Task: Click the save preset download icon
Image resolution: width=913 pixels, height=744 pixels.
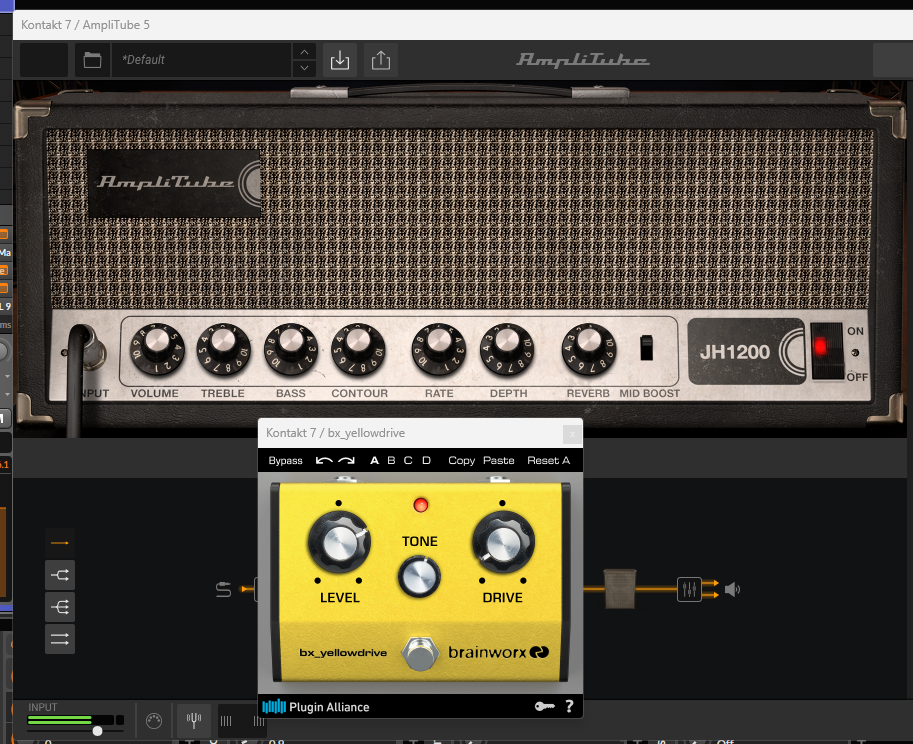Action: click(x=340, y=60)
